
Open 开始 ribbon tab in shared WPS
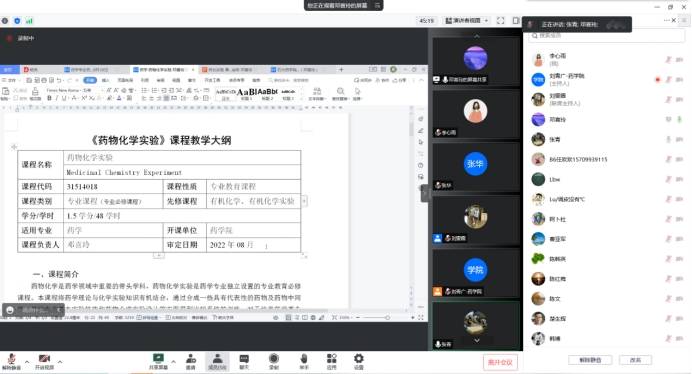90,80
